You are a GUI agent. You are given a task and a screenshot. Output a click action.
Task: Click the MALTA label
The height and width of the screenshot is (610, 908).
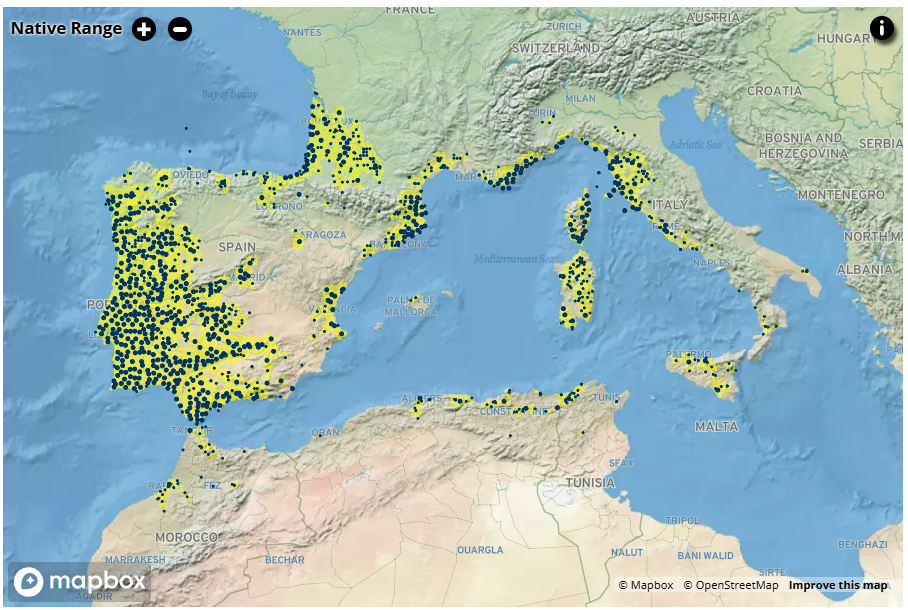click(x=716, y=427)
